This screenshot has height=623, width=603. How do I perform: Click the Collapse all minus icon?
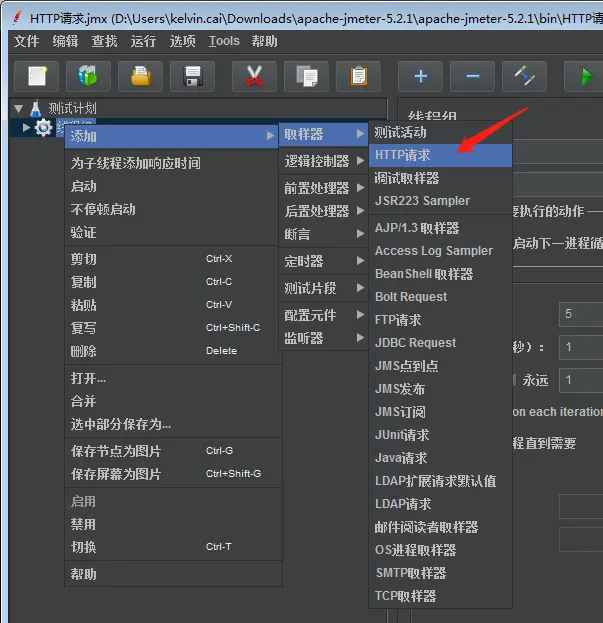click(473, 76)
